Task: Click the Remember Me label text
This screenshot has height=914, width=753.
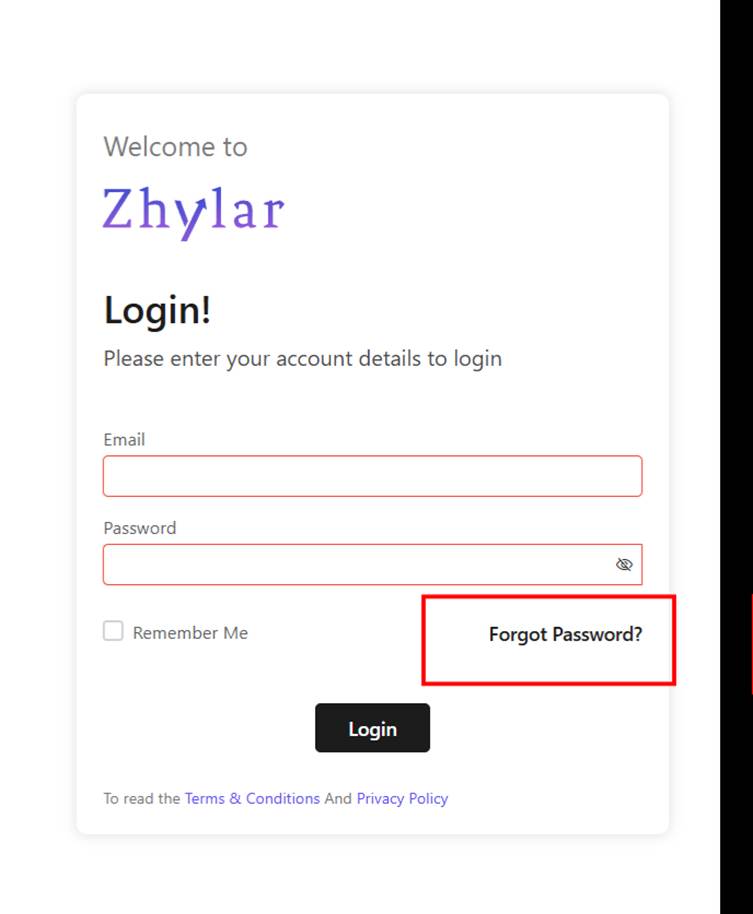Action: (x=190, y=633)
